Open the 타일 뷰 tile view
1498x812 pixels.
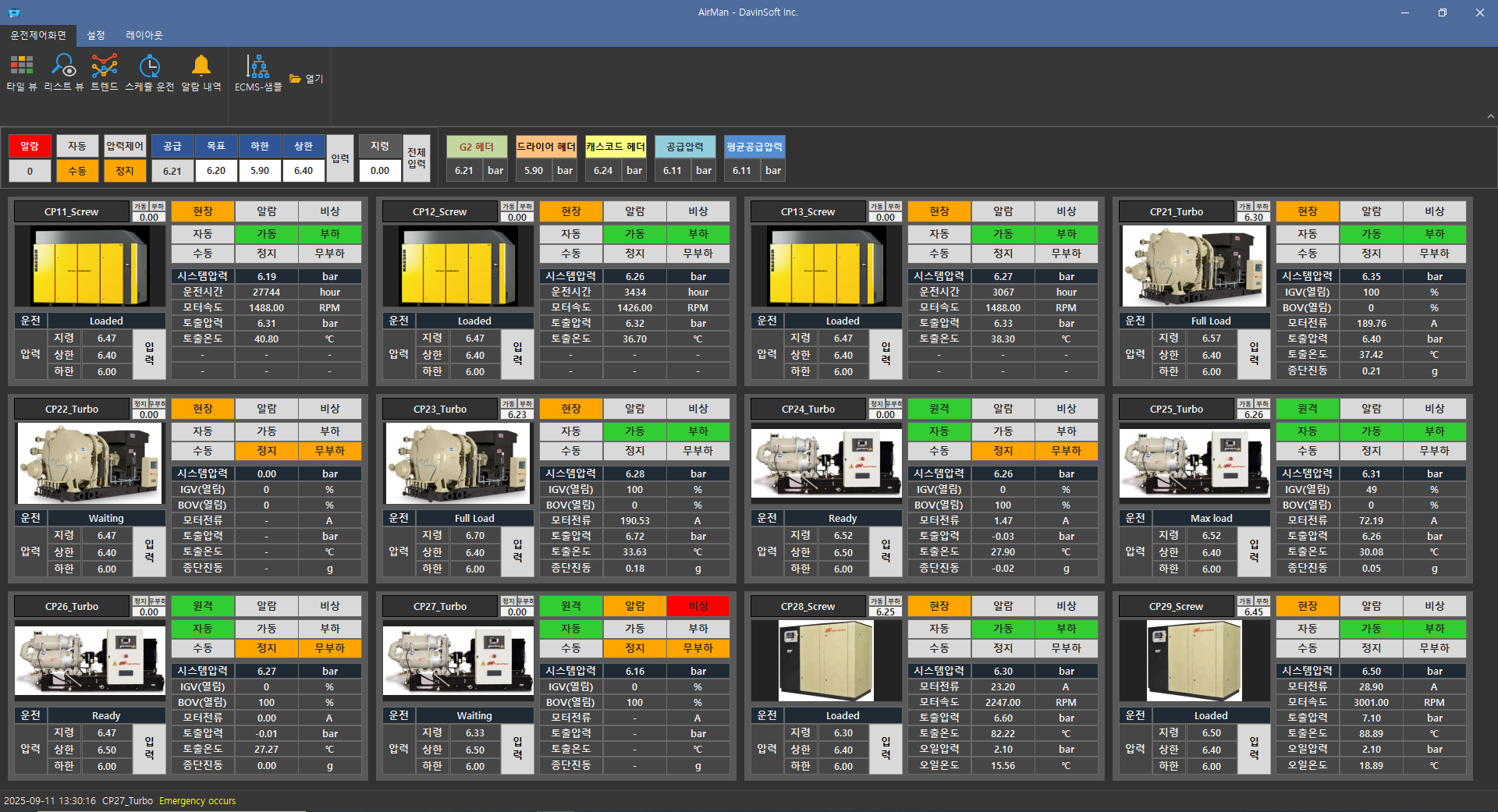21,73
